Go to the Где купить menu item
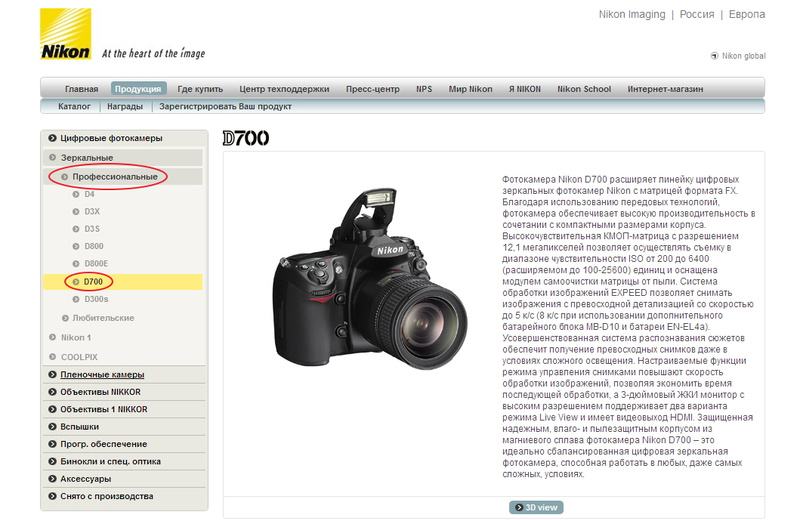 [x=200, y=89]
